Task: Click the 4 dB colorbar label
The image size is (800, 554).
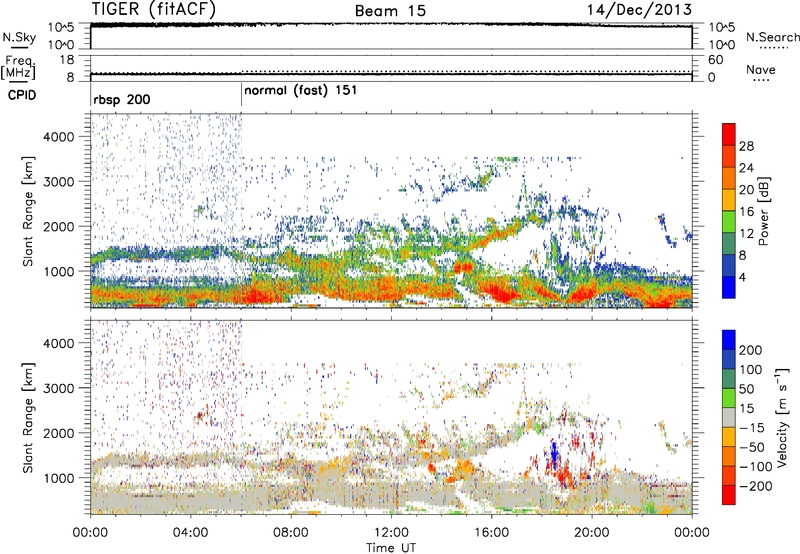Action: (x=742, y=277)
